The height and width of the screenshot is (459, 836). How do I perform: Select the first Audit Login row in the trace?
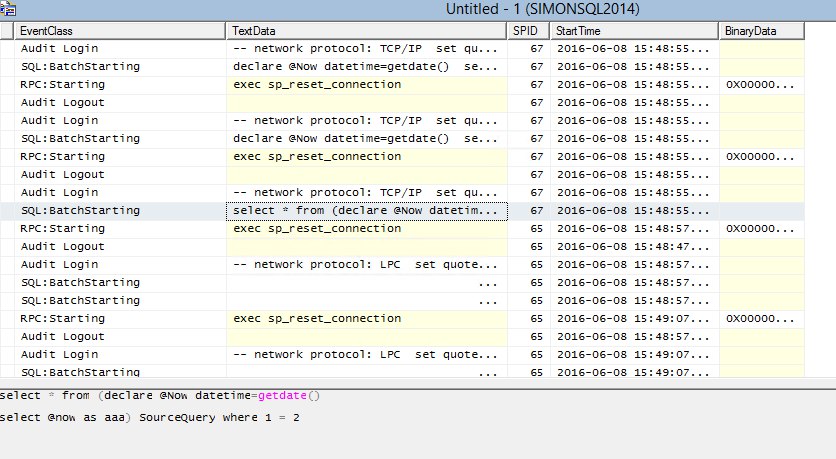click(59, 49)
